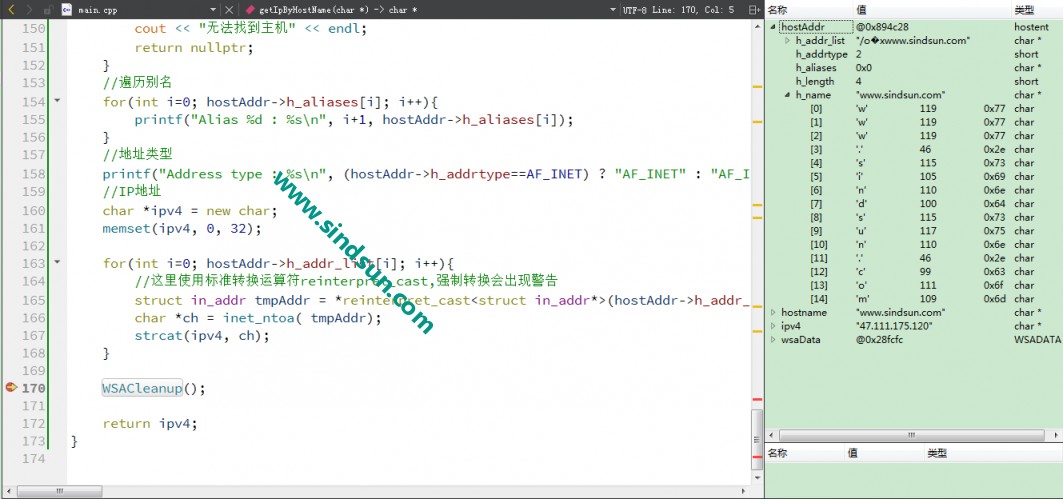Click the 类型 header in the lower expressions panel
1063x499 pixels.
[x=936, y=453]
